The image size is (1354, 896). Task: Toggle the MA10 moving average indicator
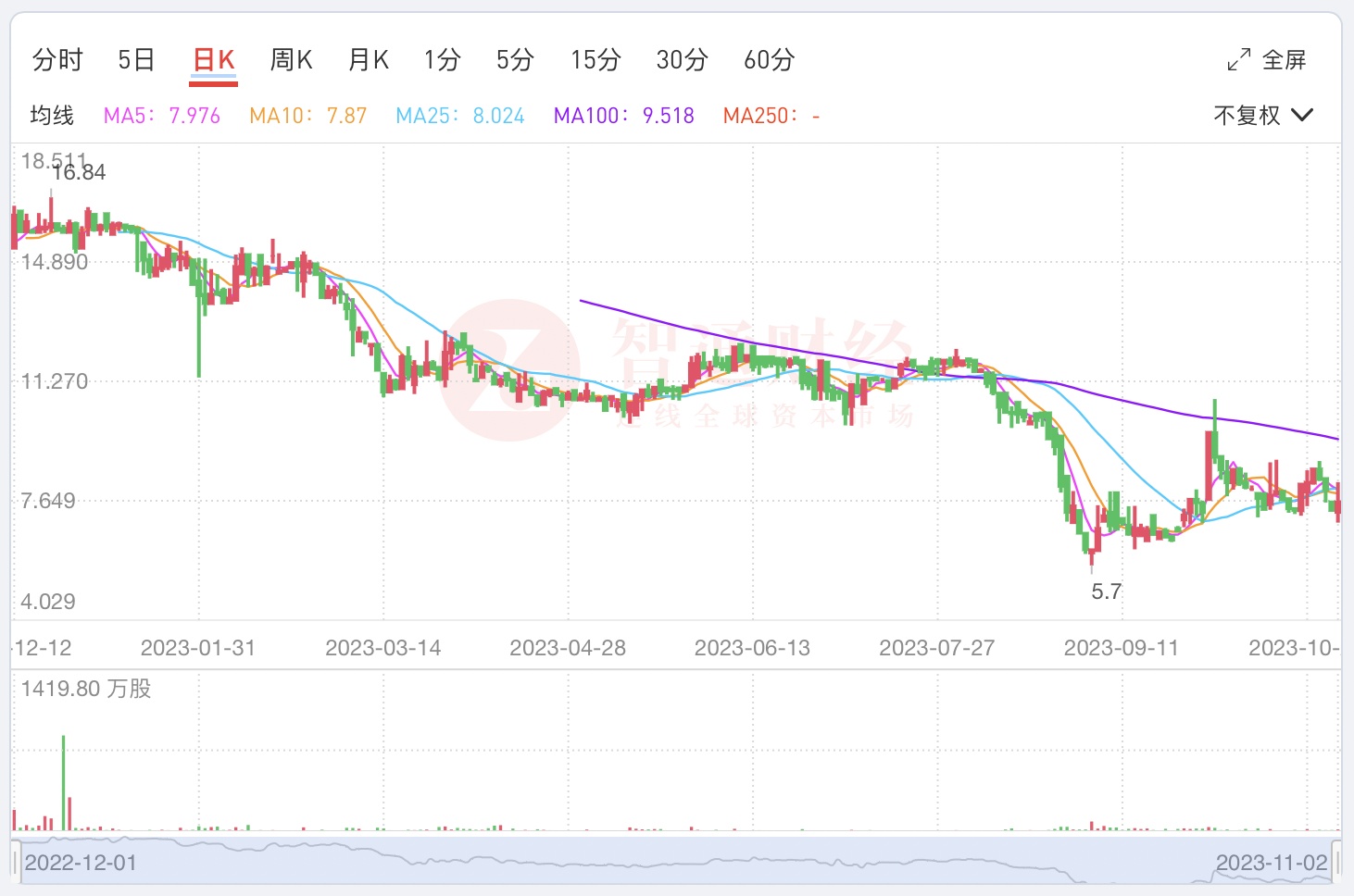point(307,116)
